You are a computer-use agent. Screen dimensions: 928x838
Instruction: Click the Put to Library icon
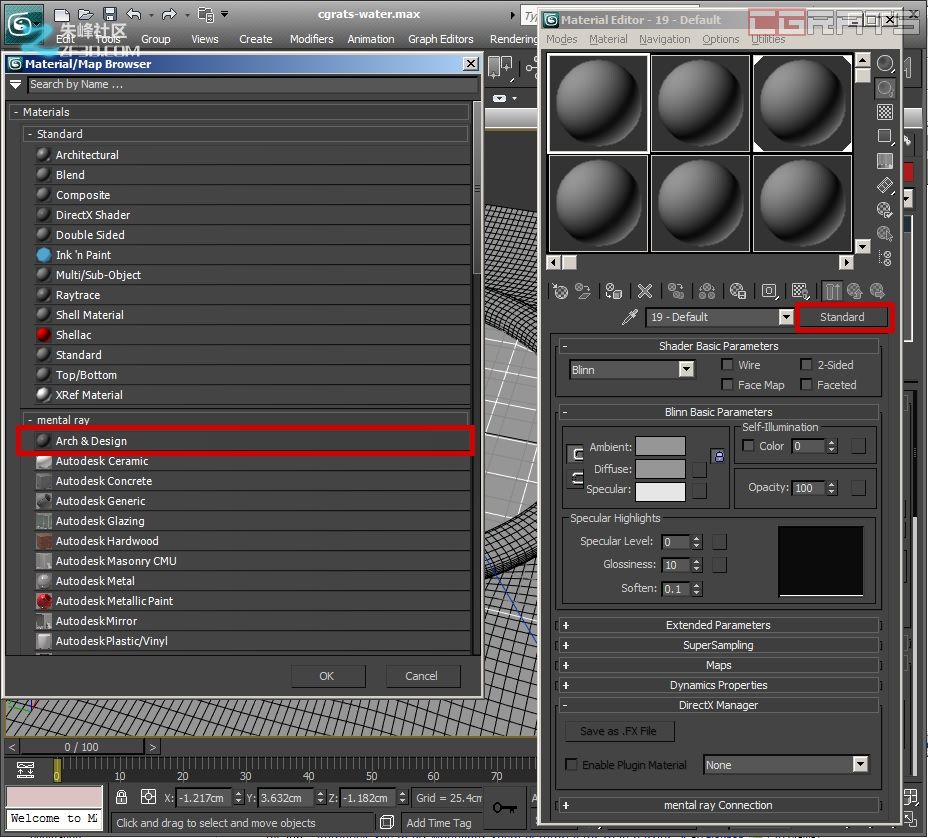click(x=738, y=291)
